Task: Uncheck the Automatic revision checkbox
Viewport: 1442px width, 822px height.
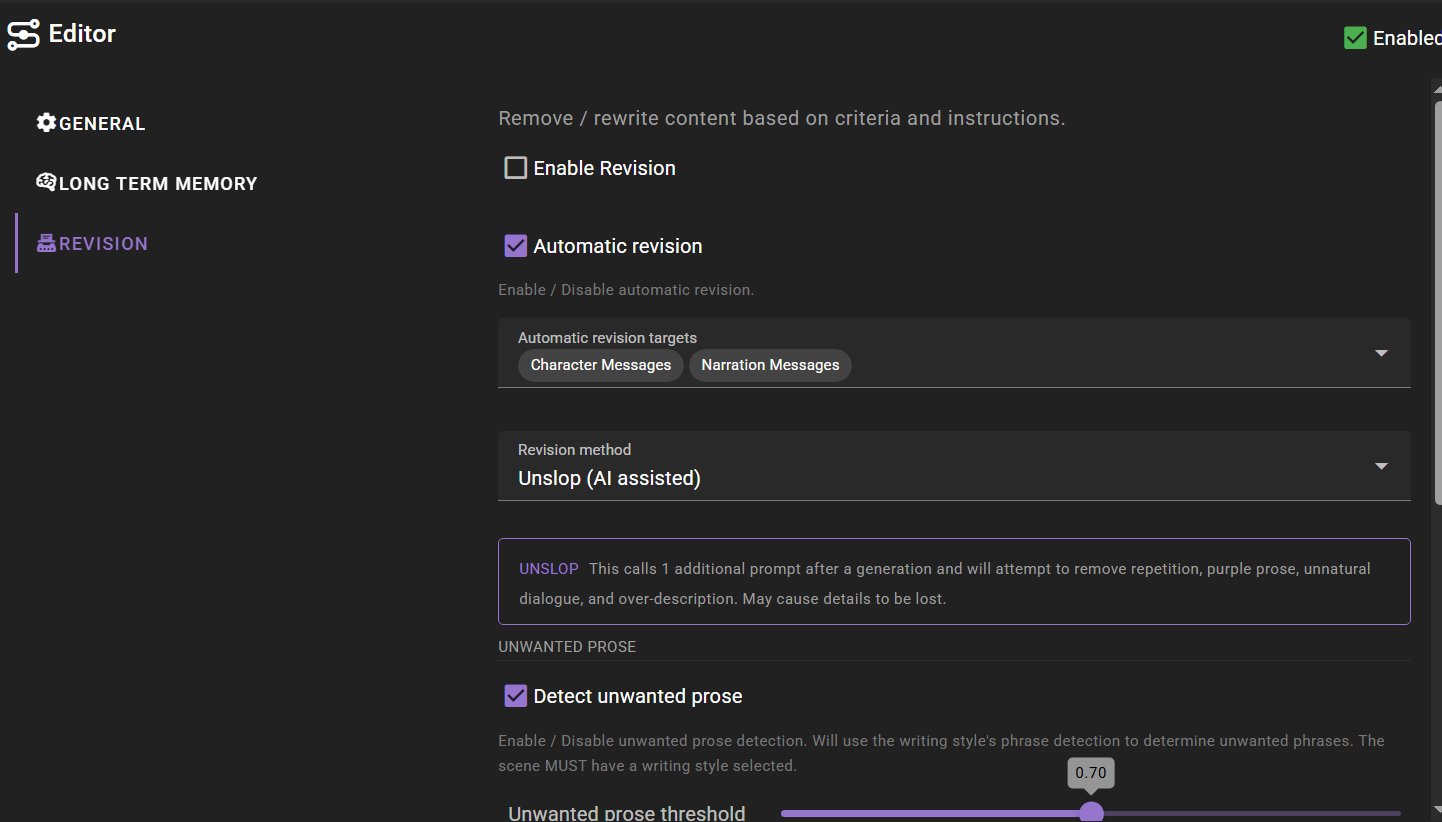Action: tap(516, 246)
